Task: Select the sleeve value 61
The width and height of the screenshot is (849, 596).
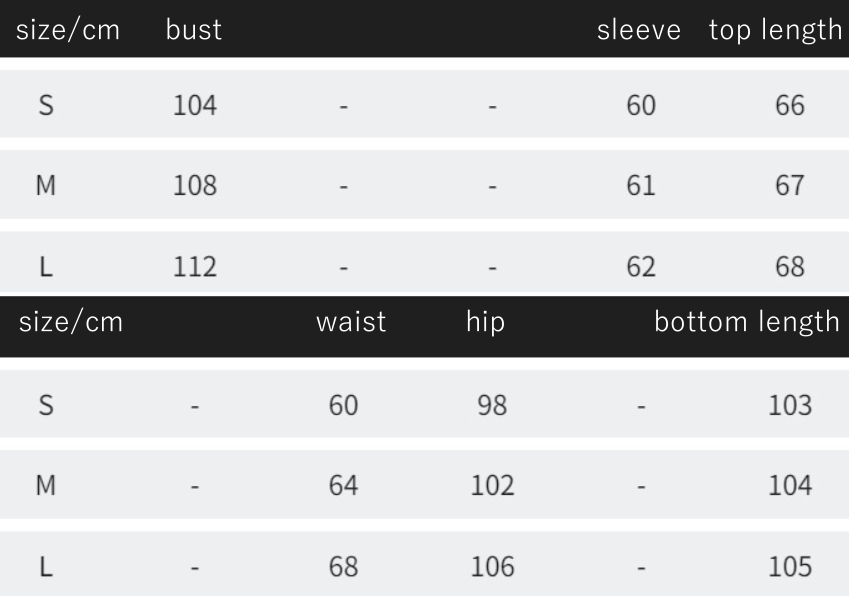Action: point(641,186)
